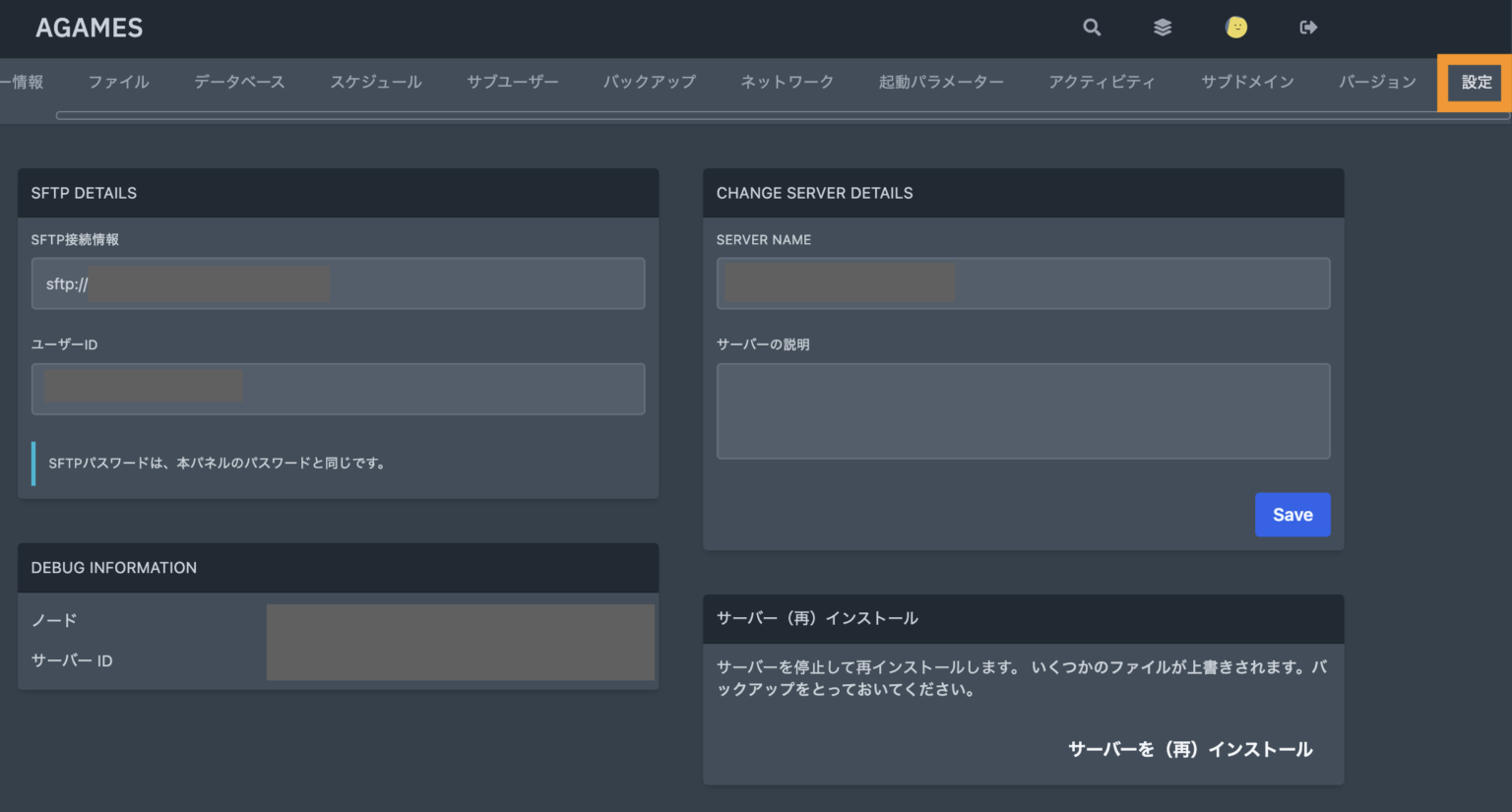Open the ネットワーク tab
1512x812 pixels.
point(787,83)
